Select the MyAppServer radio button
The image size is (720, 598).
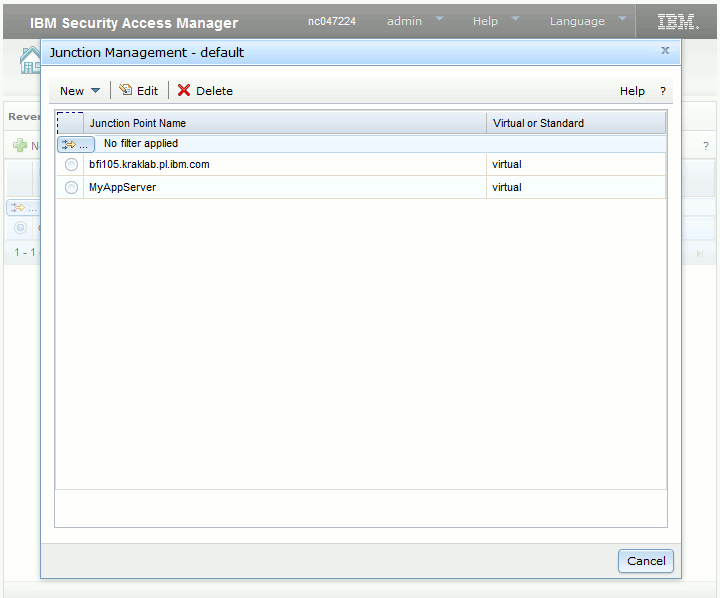click(71, 187)
